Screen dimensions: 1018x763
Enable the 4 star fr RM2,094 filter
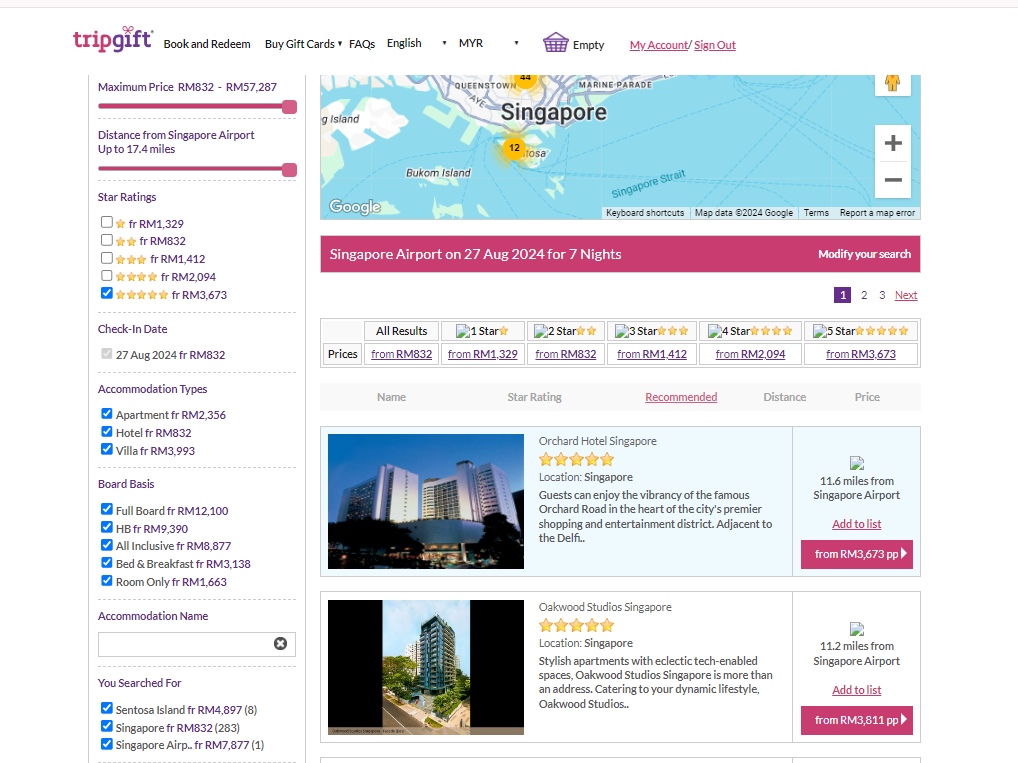[x=107, y=275]
